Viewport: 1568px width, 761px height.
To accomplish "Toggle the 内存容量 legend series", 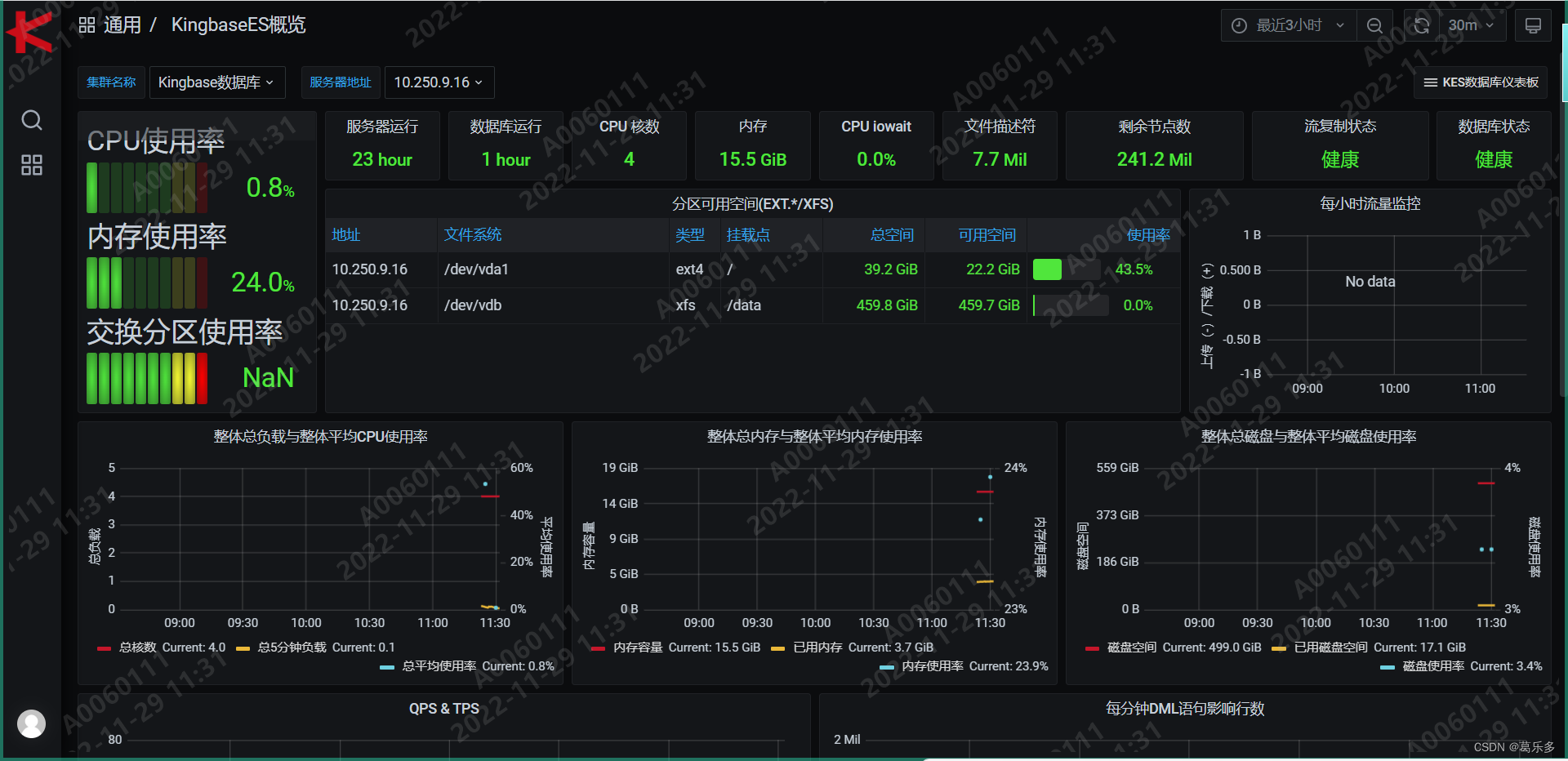I will [638, 648].
